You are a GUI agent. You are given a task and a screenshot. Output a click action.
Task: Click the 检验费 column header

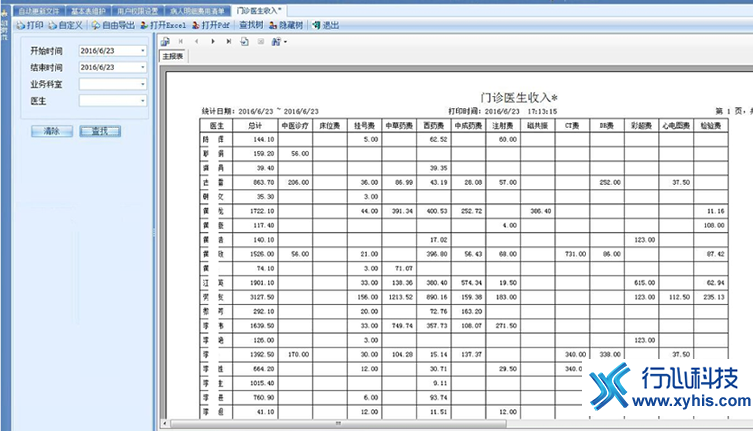click(711, 125)
